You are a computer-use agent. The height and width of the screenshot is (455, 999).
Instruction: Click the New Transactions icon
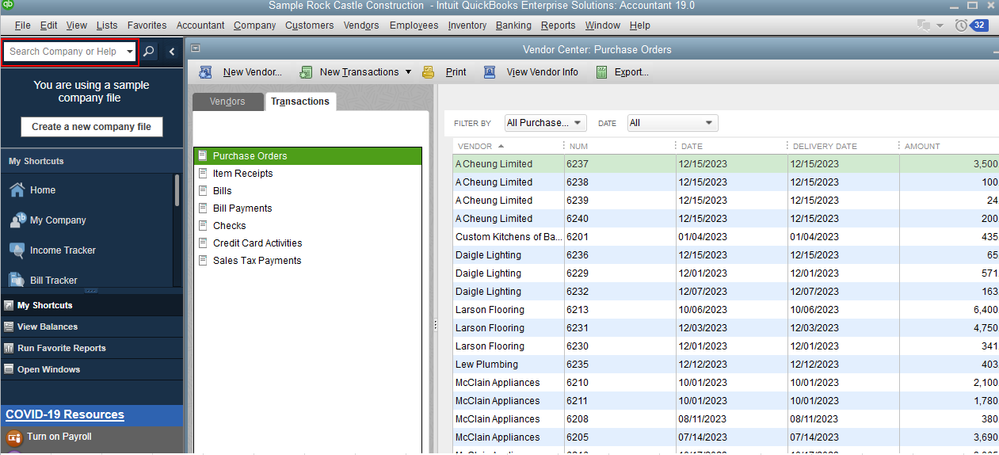[x=306, y=72]
